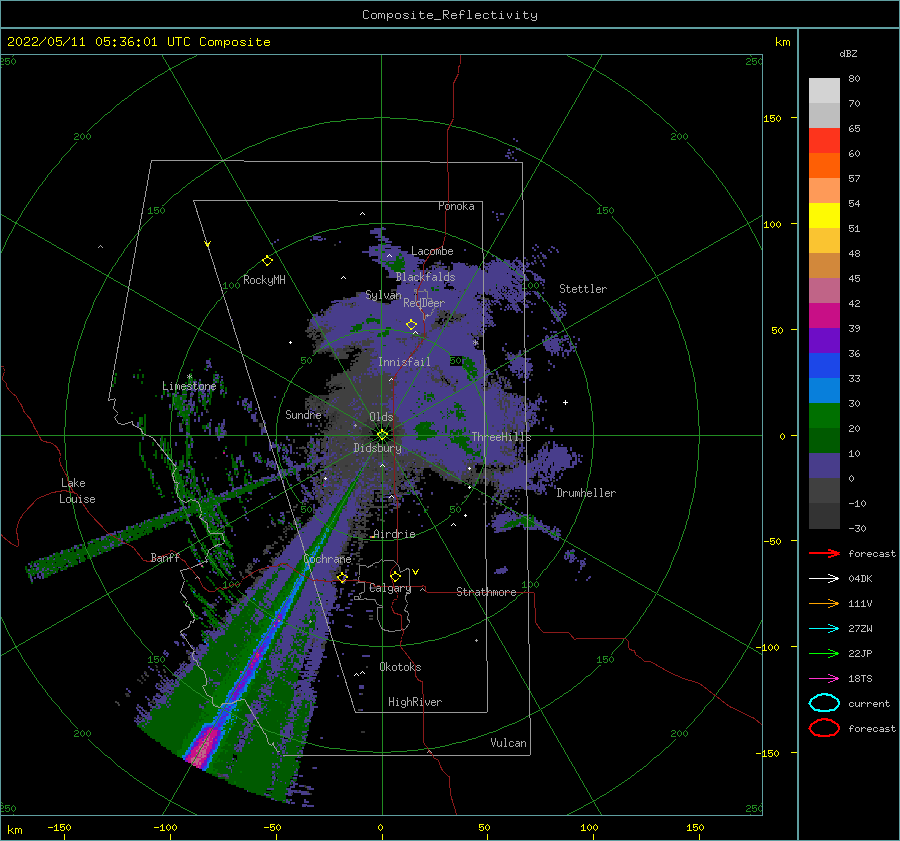This screenshot has width=900, height=841.
Task: Click the Lake Louise label
Action: pyautogui.click(x=77, y=491)
